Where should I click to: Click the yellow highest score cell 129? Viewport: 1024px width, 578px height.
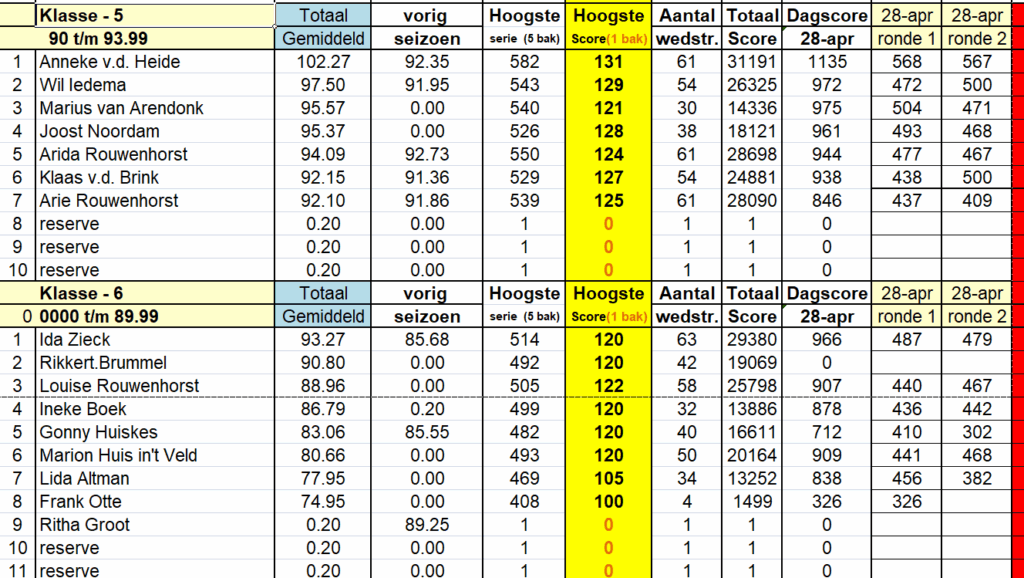(x=609, y=85)
